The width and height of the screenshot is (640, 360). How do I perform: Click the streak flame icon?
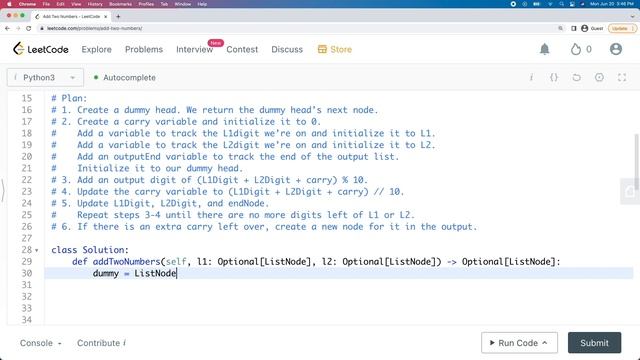(x=576, y=49)
